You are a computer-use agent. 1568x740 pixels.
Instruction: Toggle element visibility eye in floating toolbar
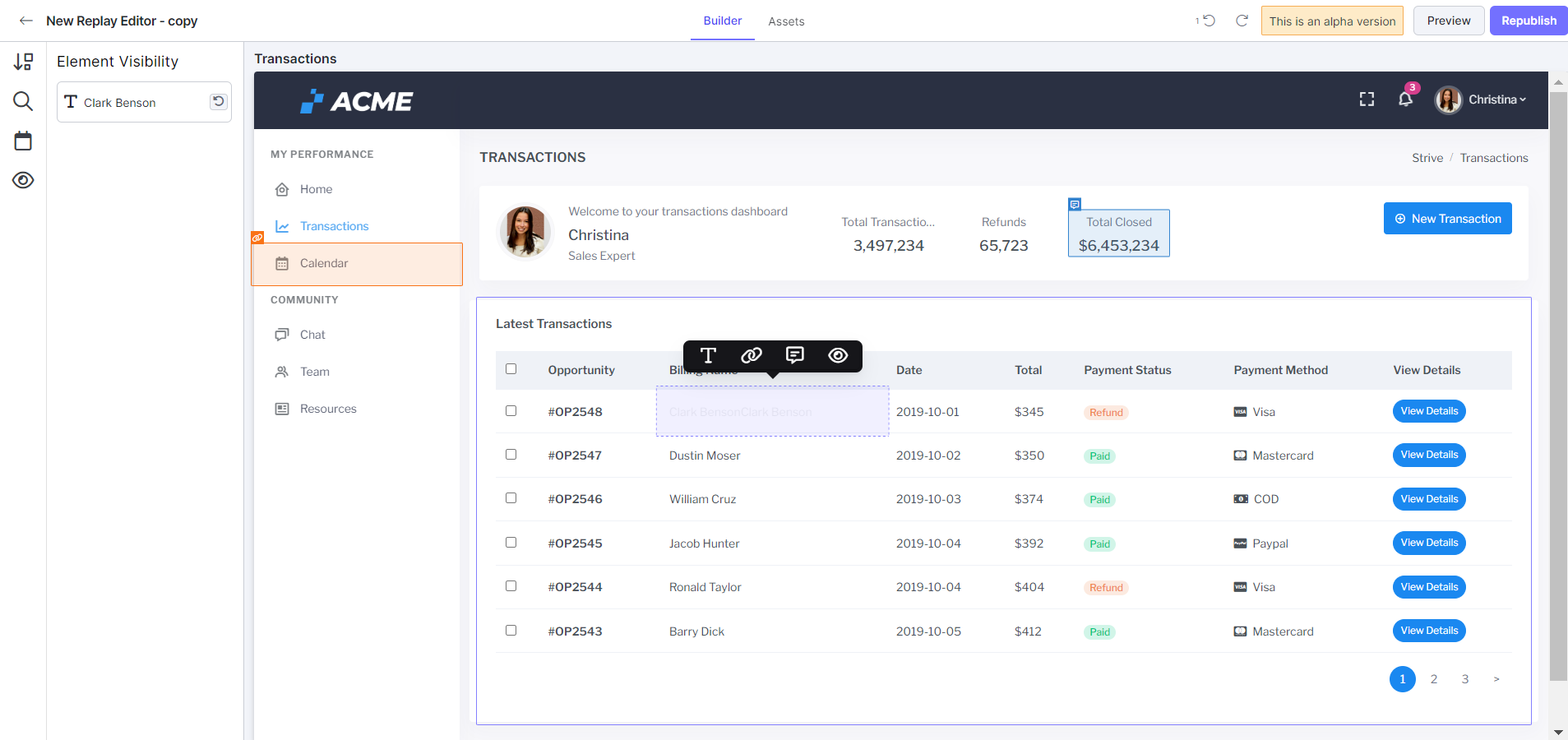(838, 355)
